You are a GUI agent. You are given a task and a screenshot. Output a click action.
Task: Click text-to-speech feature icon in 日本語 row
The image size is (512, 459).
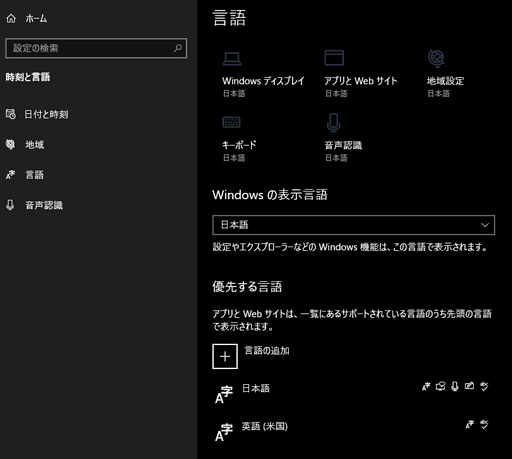tap(440, 386)
